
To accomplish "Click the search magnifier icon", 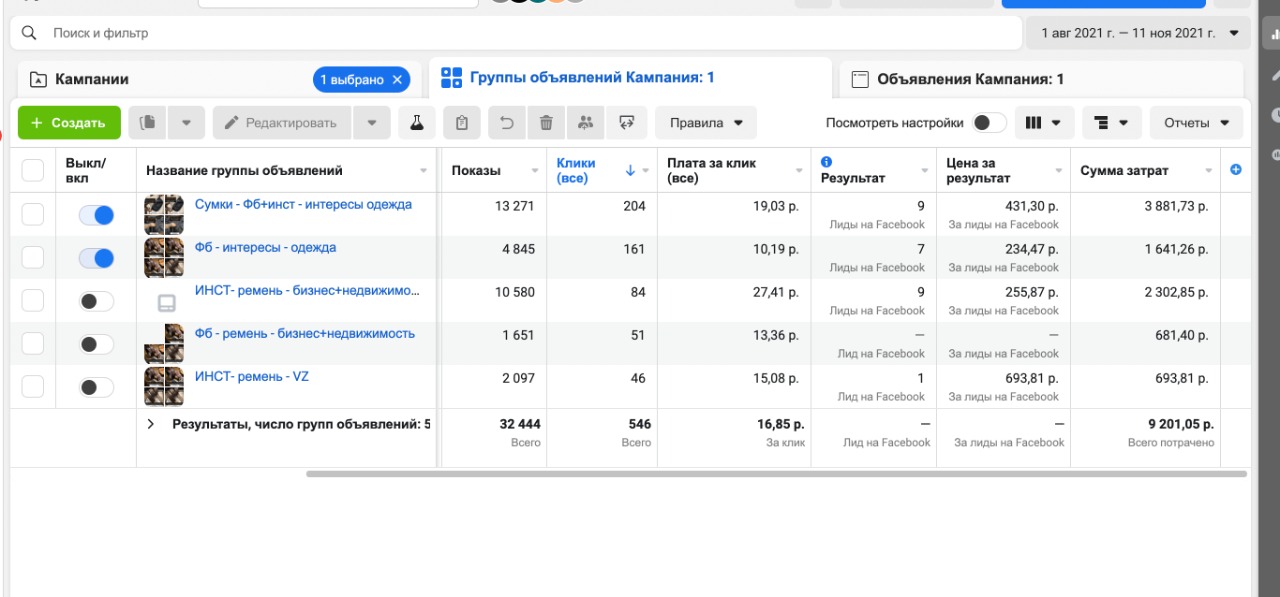I will coord(29,33).
